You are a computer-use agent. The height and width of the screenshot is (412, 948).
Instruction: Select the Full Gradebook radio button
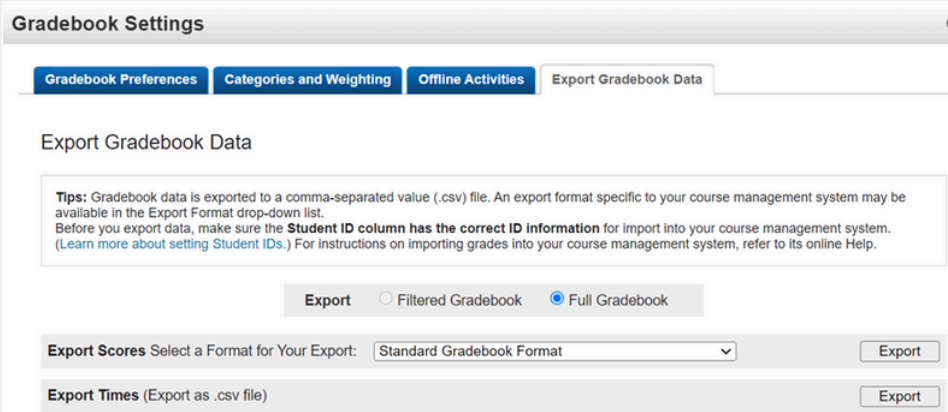click(557, 300)
